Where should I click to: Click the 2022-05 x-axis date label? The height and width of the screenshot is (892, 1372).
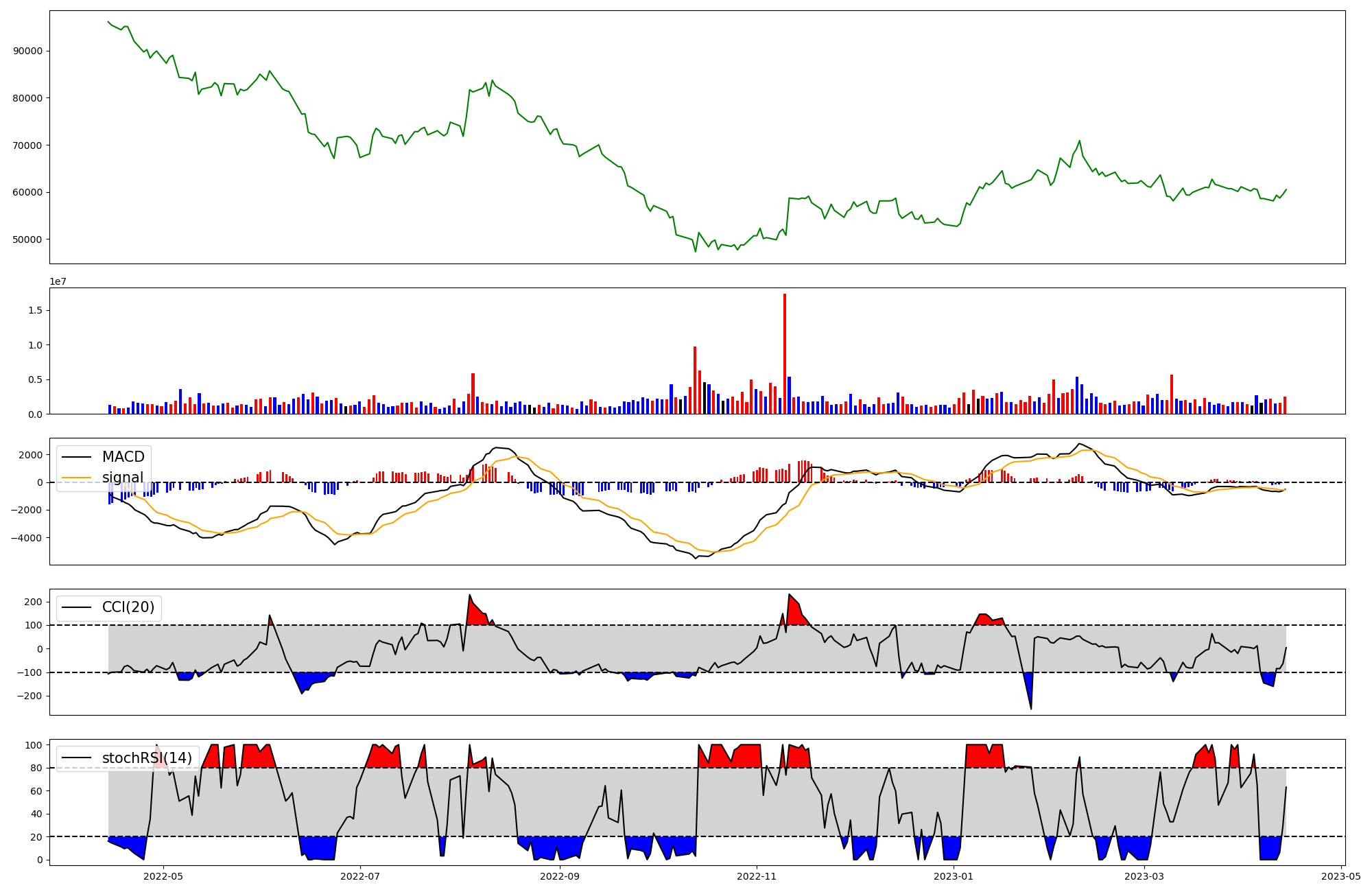tap(163, 876)
